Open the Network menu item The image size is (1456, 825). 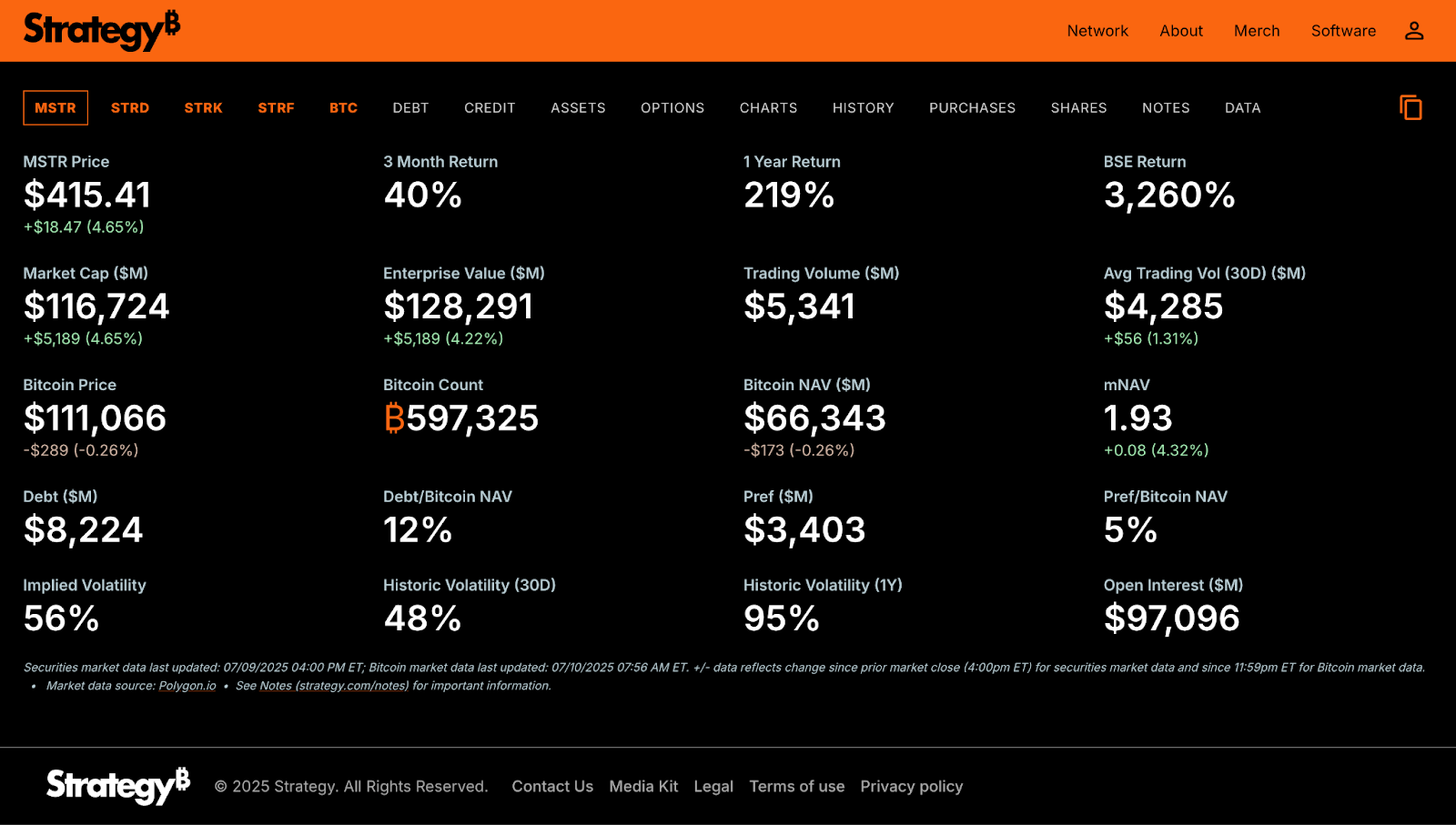1097,31
